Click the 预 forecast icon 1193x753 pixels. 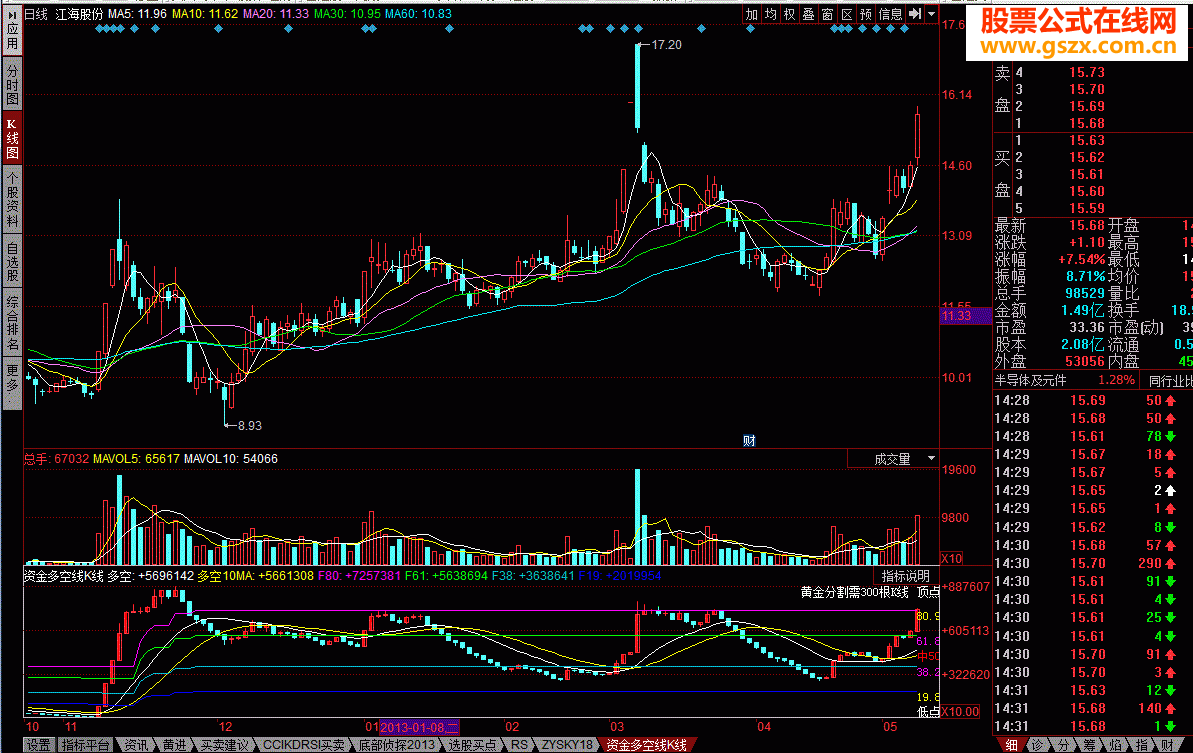(x=866, y=14)
